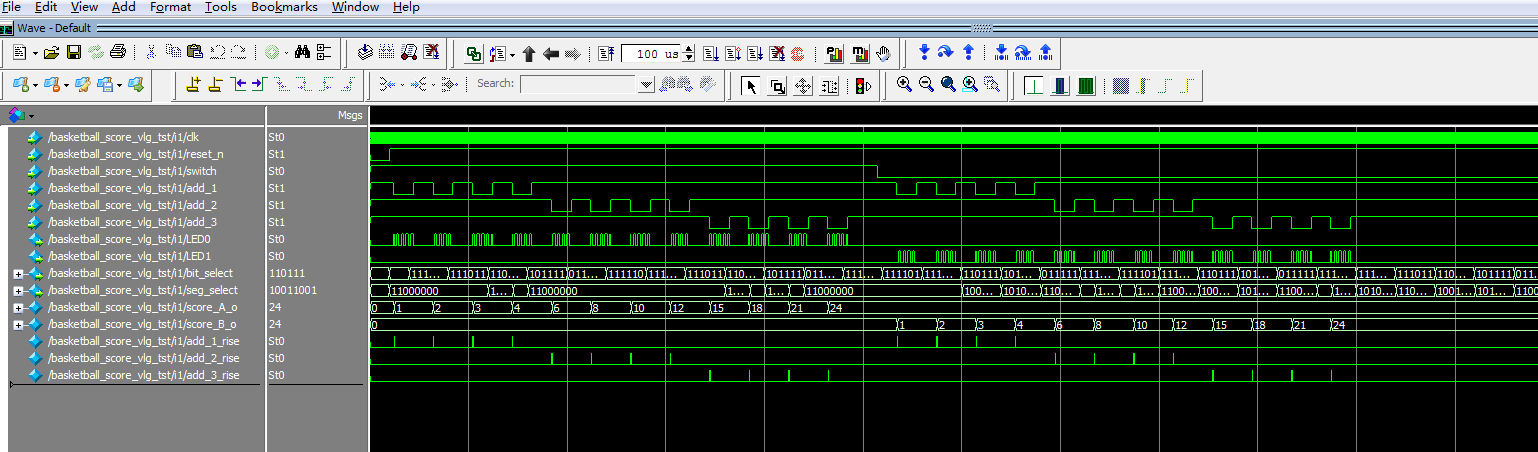
Task: Click the Zoom In magnifier
Action: click(904, 85)
